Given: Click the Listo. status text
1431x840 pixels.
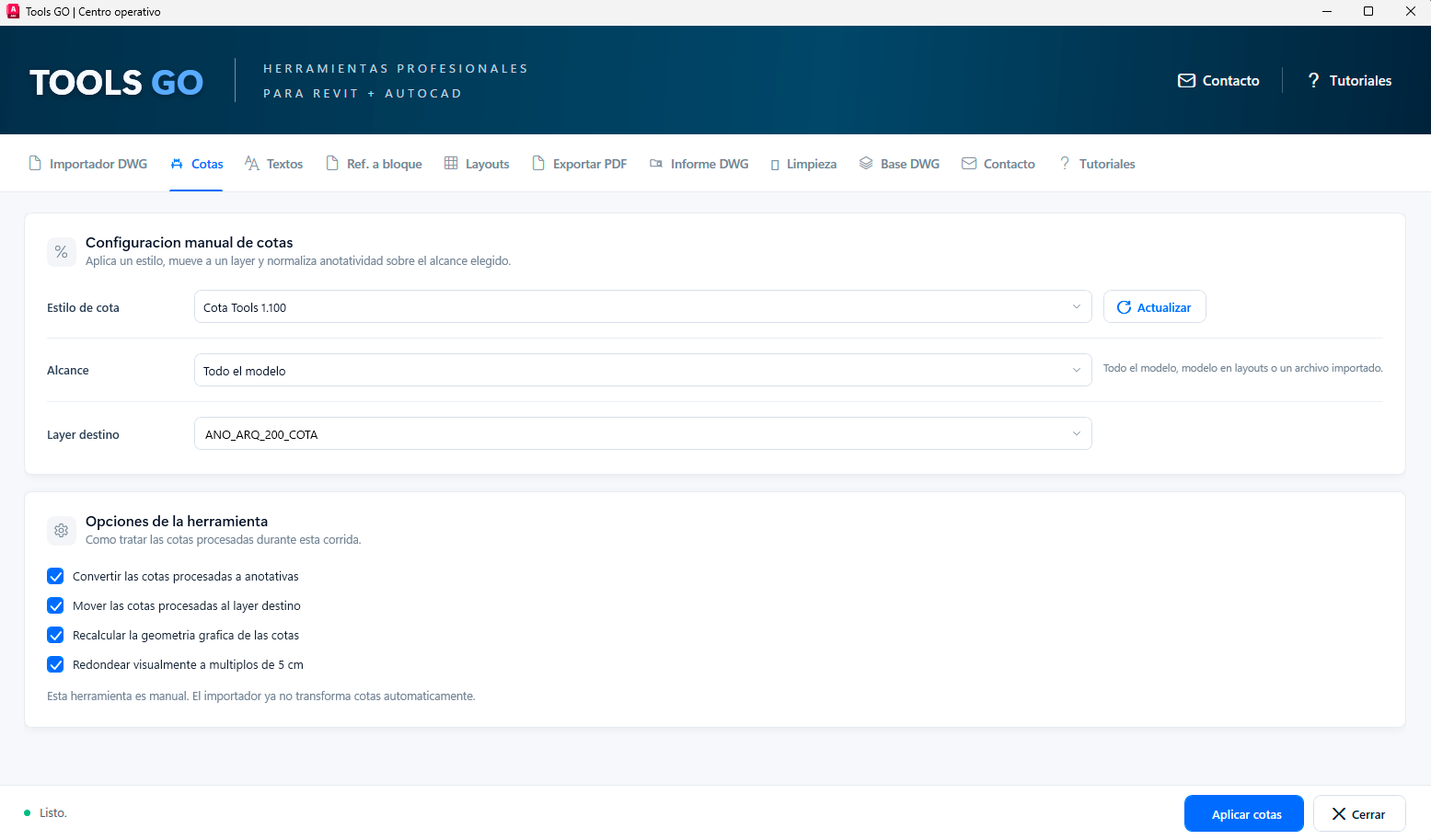Looking at the screenshot, I should coord(53,813).
